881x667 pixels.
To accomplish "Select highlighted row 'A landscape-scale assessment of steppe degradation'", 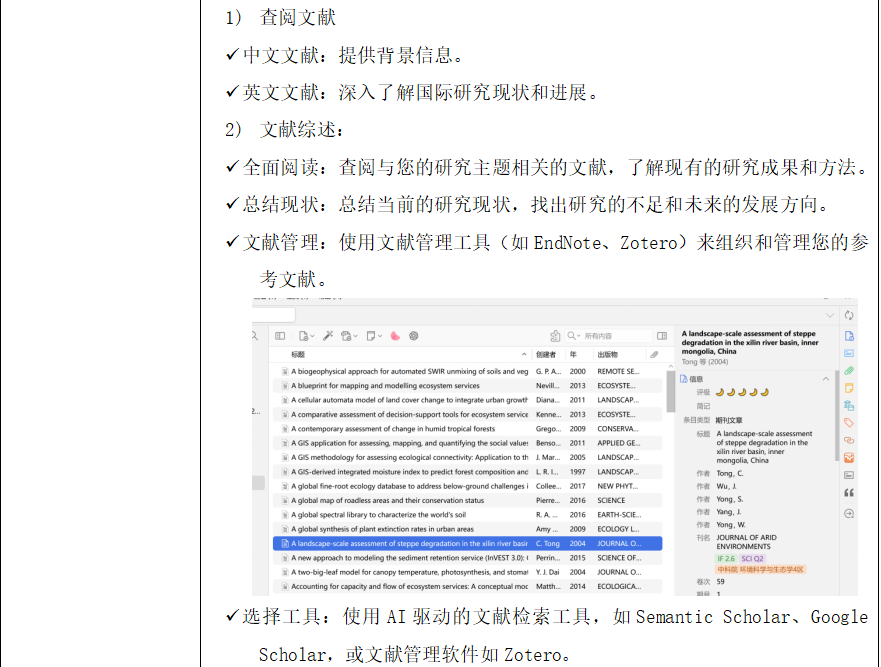I will [x=467, y=543].
